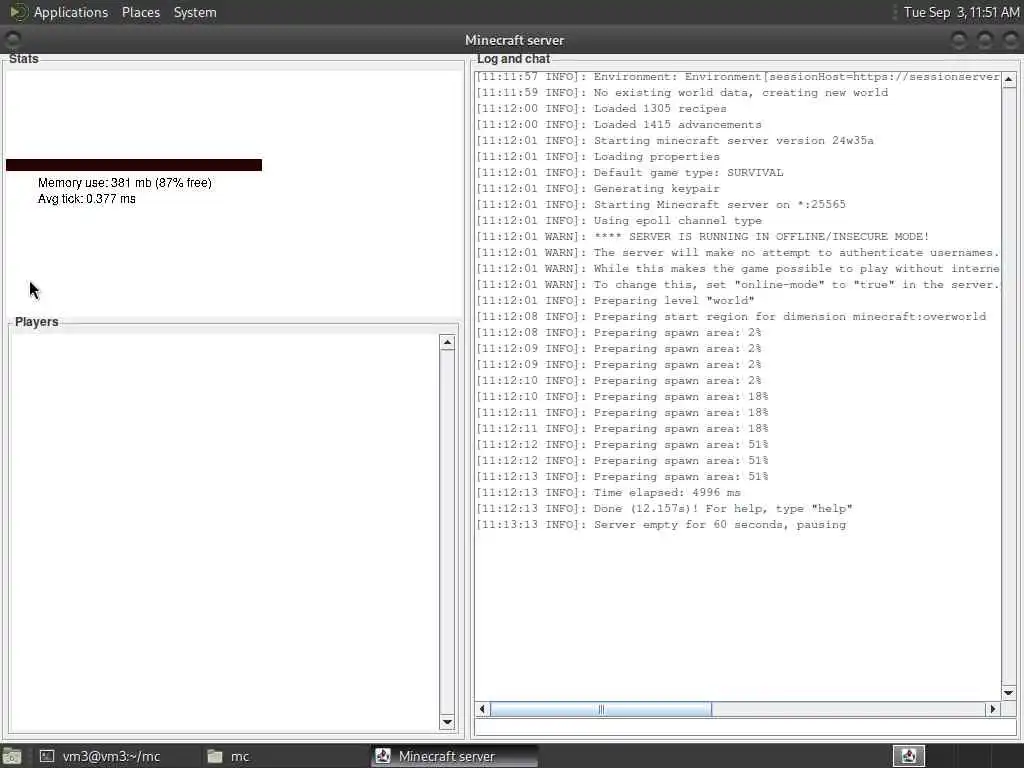Screen dimensions: 1024x768
Task: Click the Applications menu logo icon
Action: (18, 12)
